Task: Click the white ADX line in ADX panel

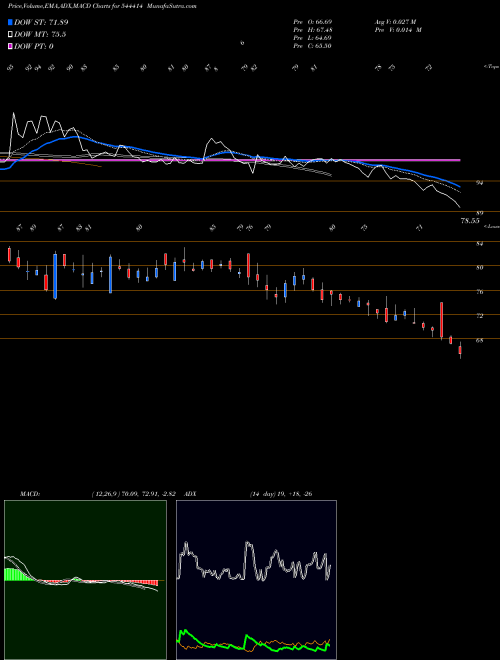Action: click(x=255, y=562)
